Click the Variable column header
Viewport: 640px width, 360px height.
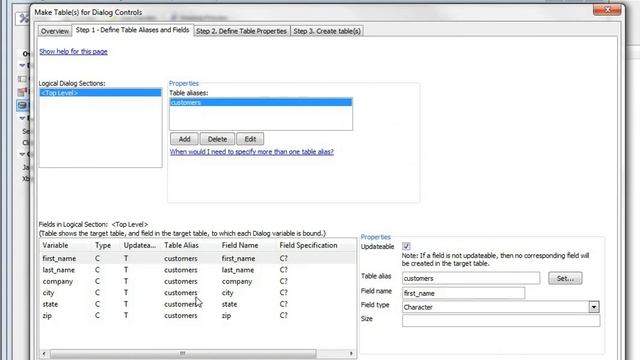pos(55,245)
